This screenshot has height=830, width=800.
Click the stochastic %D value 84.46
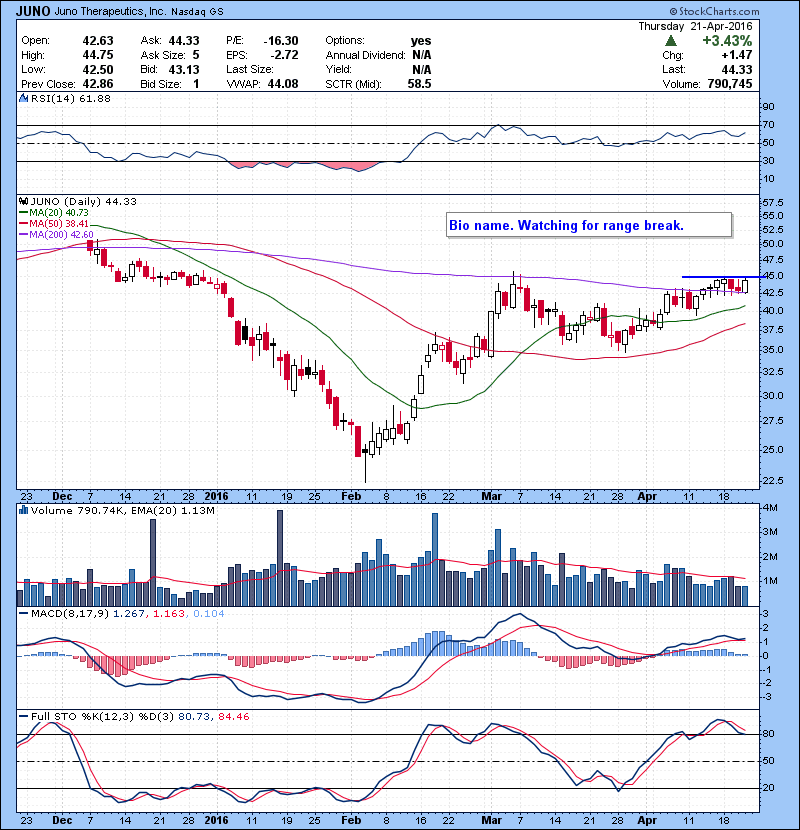pos(233,717)
